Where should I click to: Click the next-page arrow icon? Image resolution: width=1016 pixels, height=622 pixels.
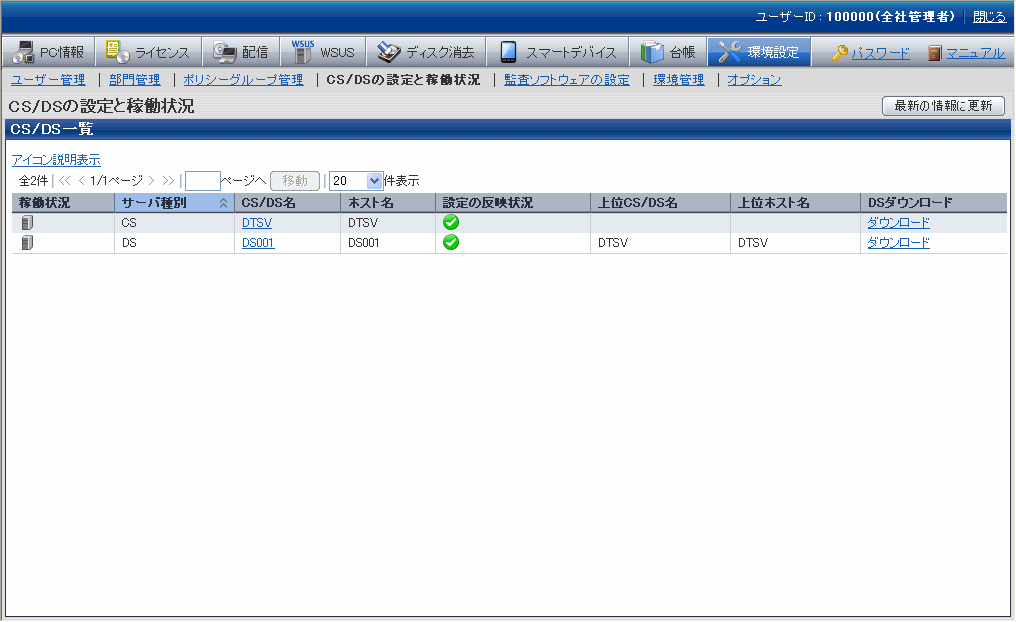(152, 181)
